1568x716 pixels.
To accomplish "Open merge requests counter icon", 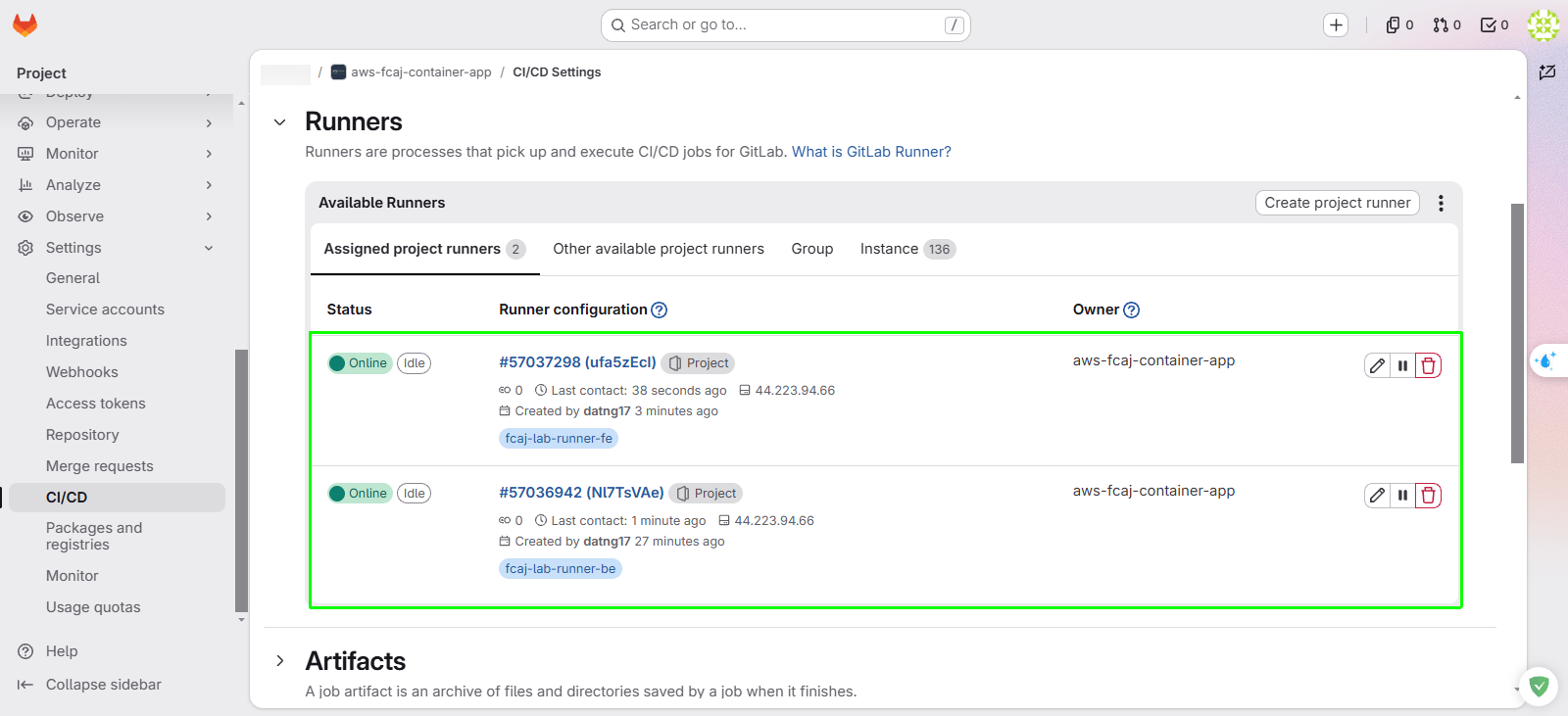I will [1446, 25].
